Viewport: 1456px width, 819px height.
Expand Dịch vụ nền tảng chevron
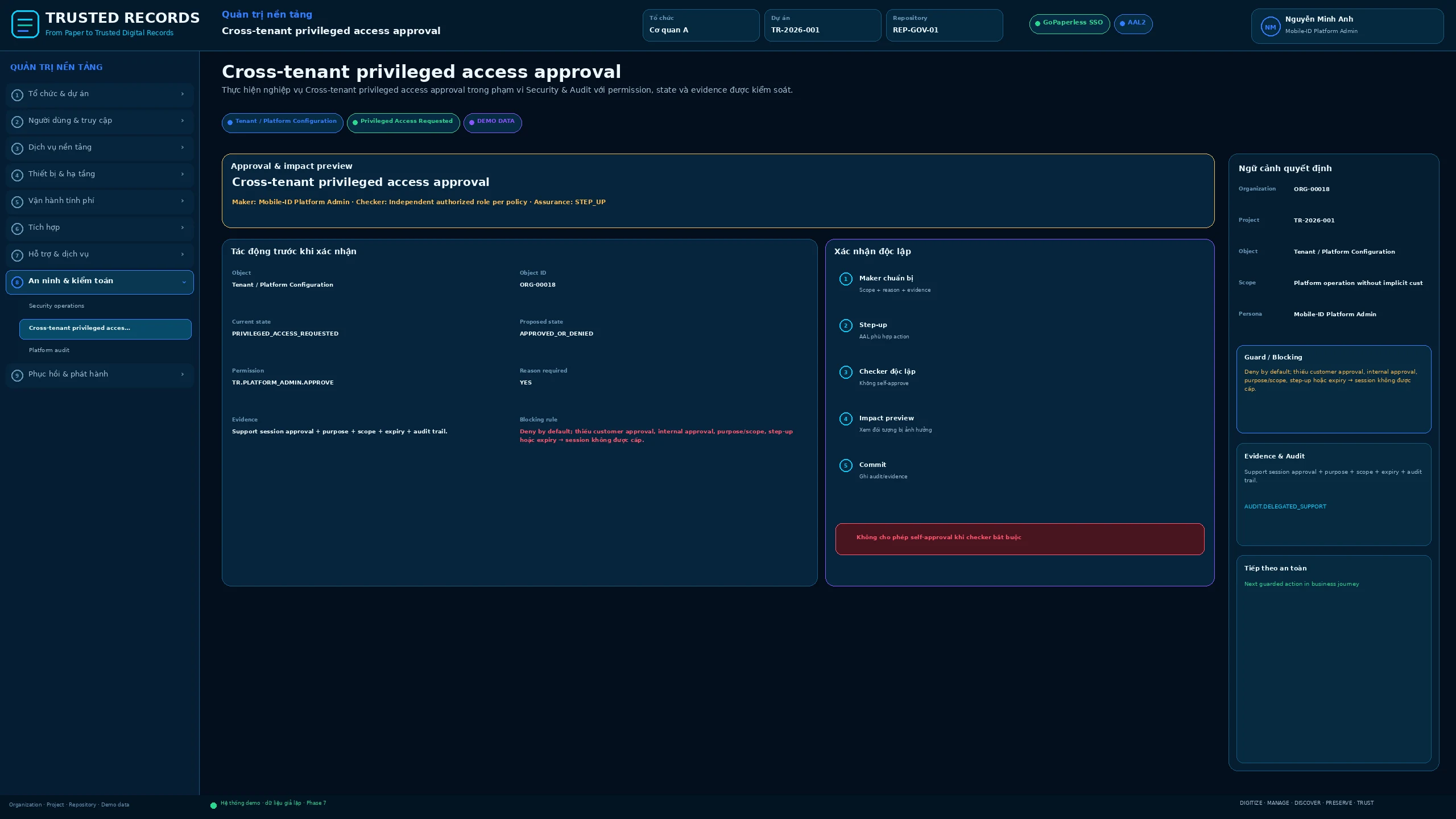[183, 147]
